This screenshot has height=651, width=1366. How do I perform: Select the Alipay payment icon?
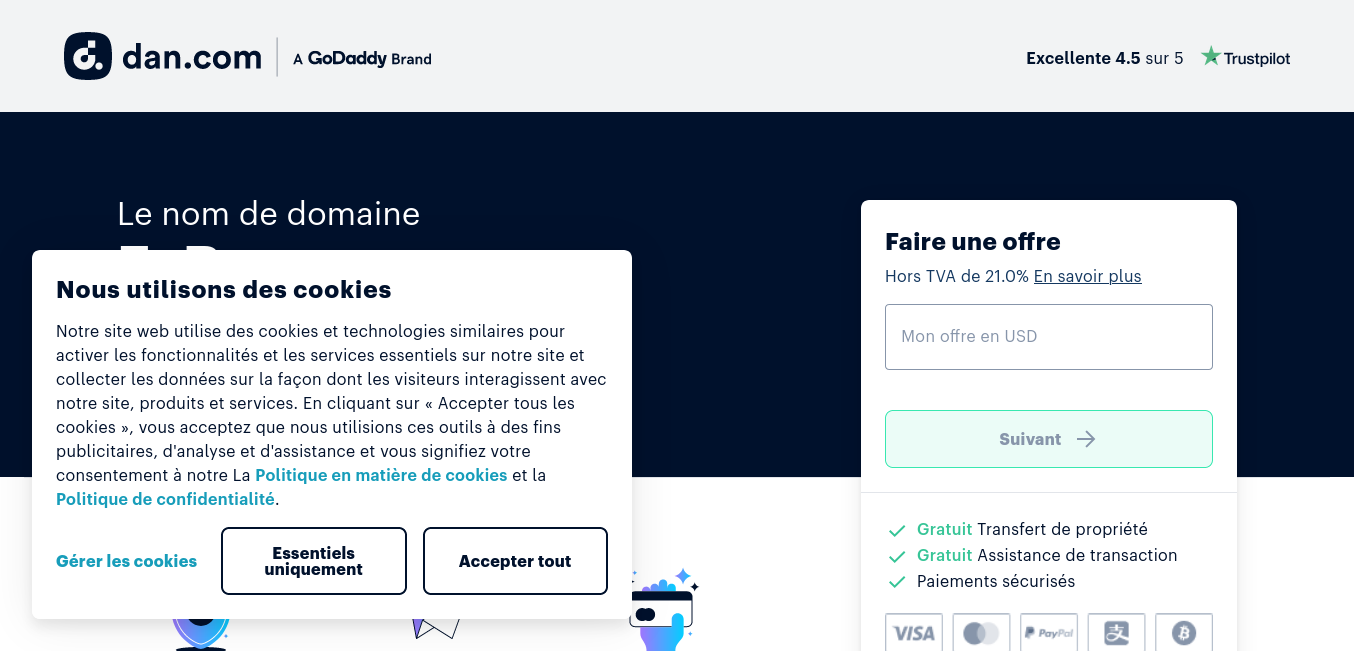1116,633
